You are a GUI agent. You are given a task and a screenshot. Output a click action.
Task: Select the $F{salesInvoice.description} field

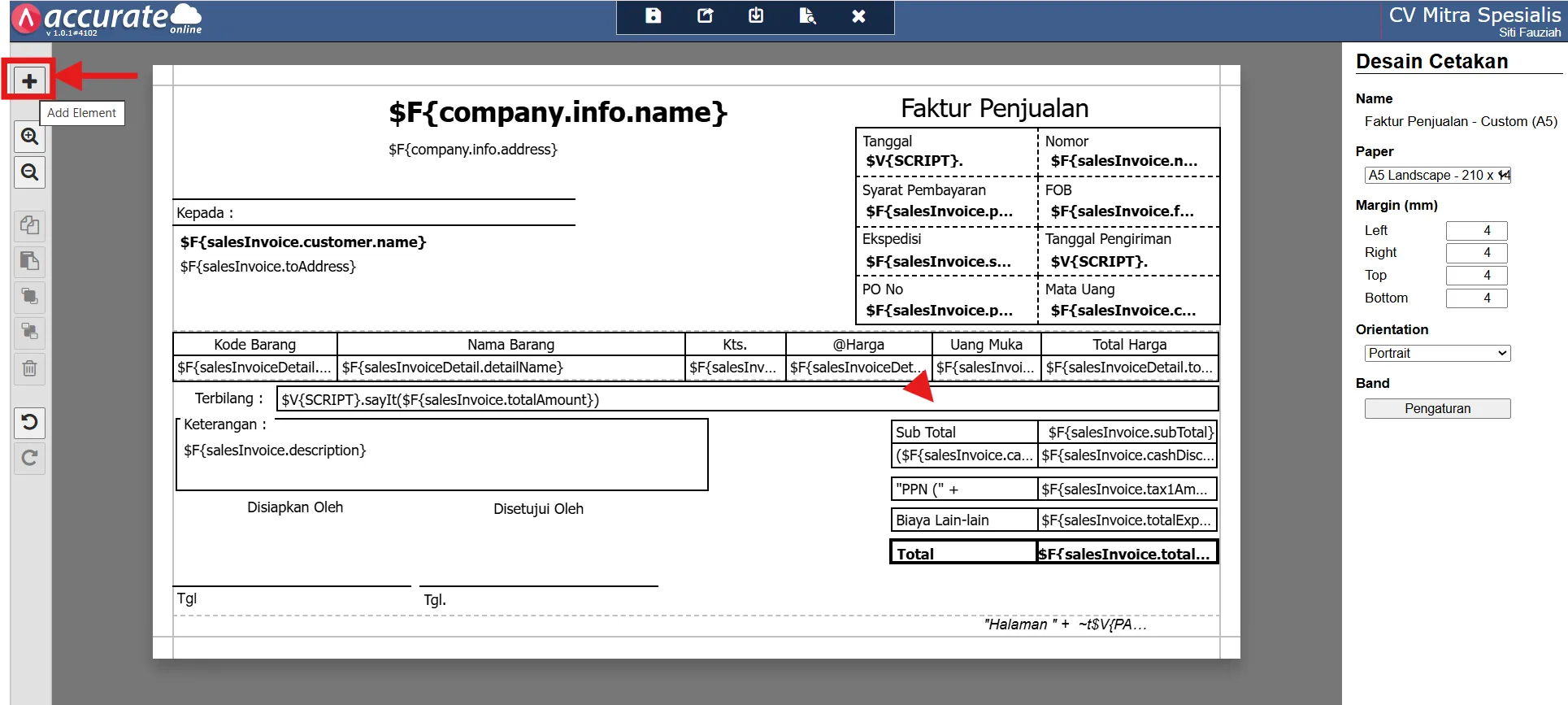pyautogui.click(x=275, y=450)
